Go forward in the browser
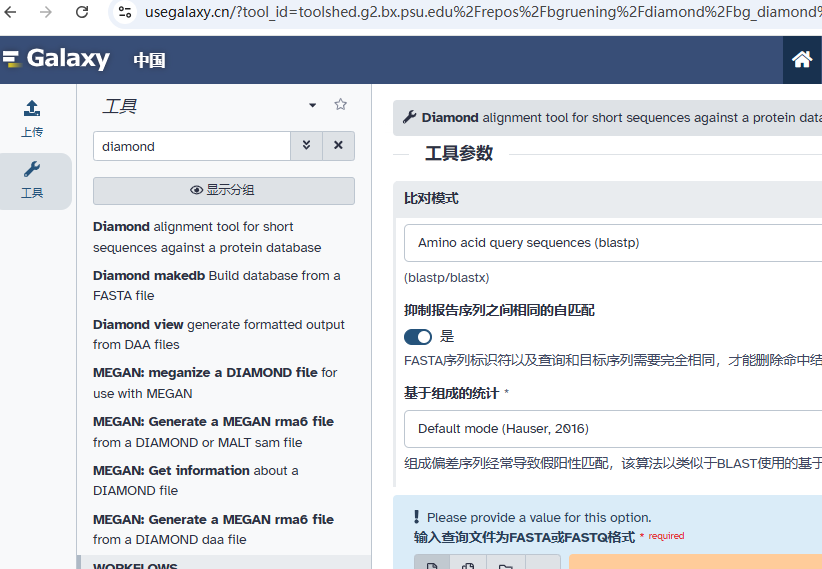 (x=46, y=12)
